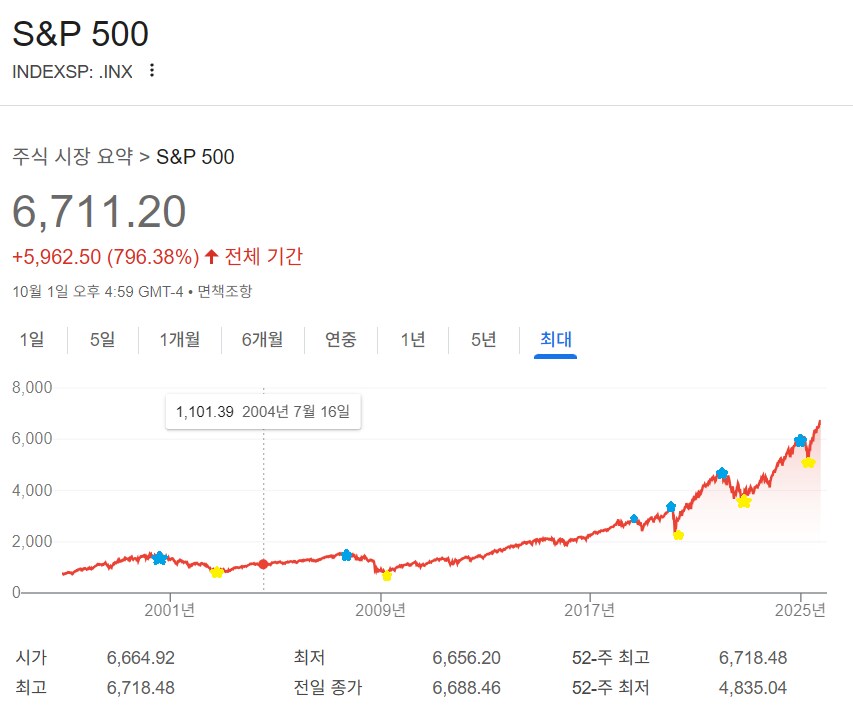Click the active 최대 tab
This screenshot has height=711, width=853.
tap(554, 340)
